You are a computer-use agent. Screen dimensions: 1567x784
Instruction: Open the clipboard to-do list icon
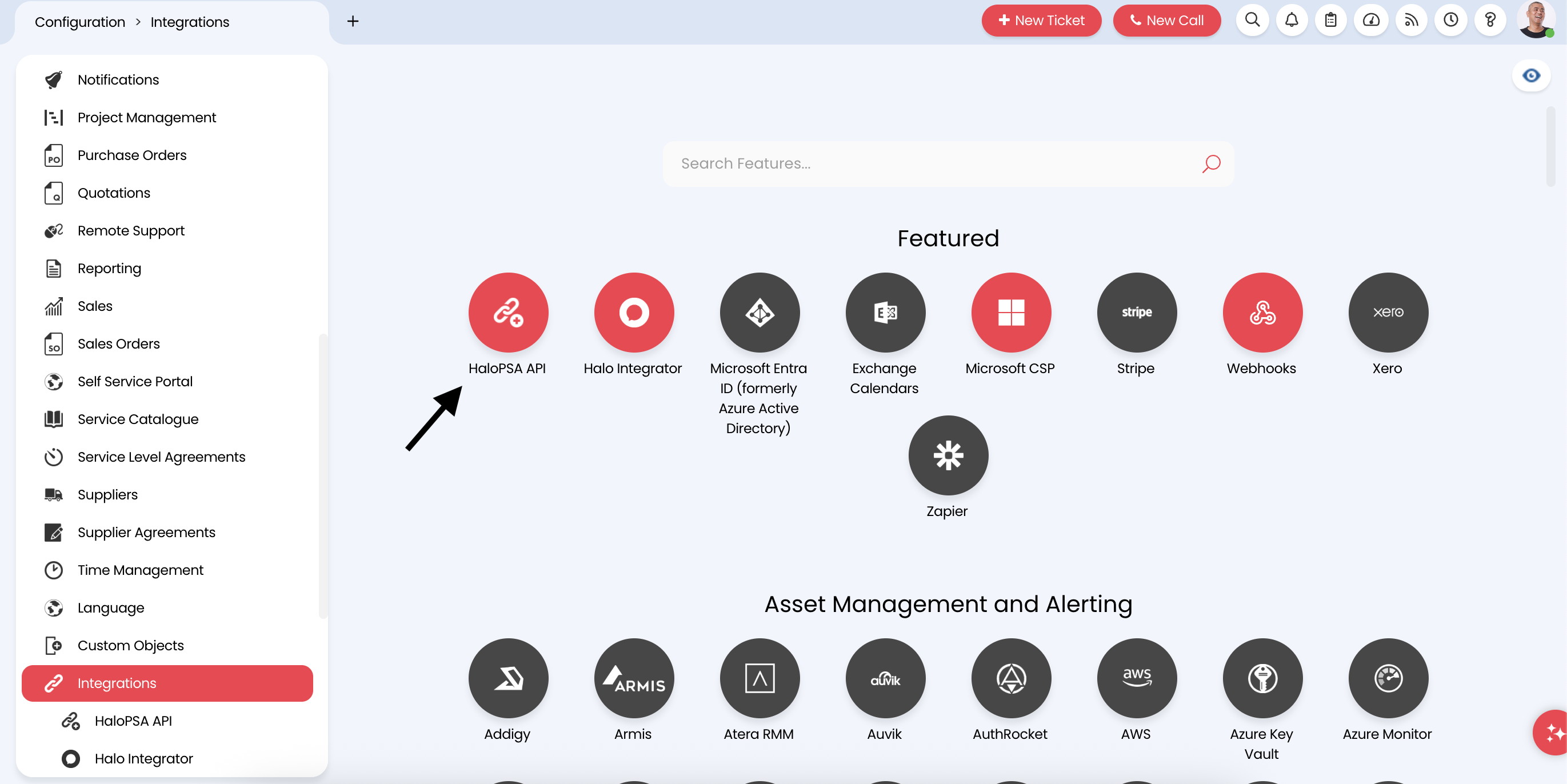pyautogui.click(x=1331, y=20)
